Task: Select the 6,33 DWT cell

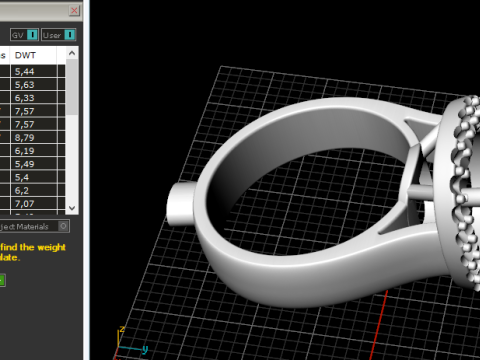Action: (34, 98)
